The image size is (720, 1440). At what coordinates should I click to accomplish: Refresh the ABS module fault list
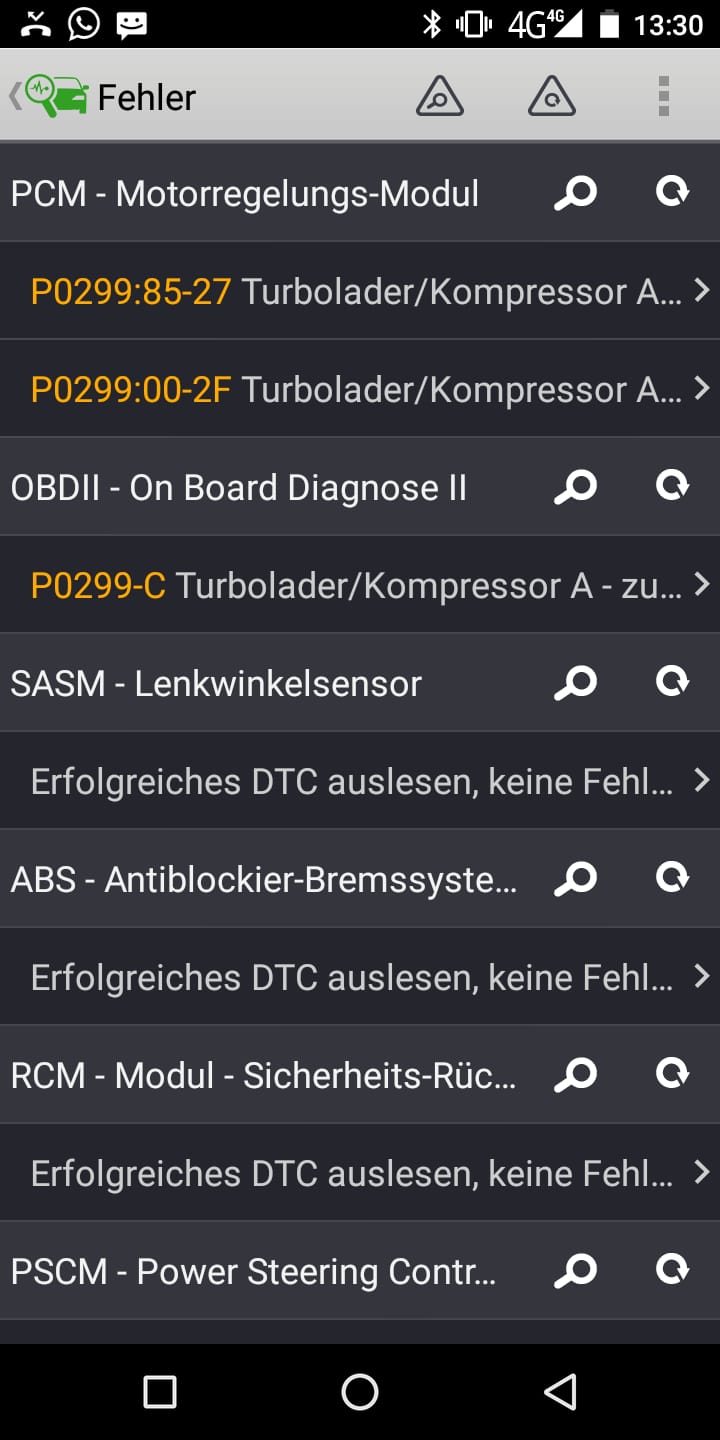pyautogui.click(x=672, y=879)
